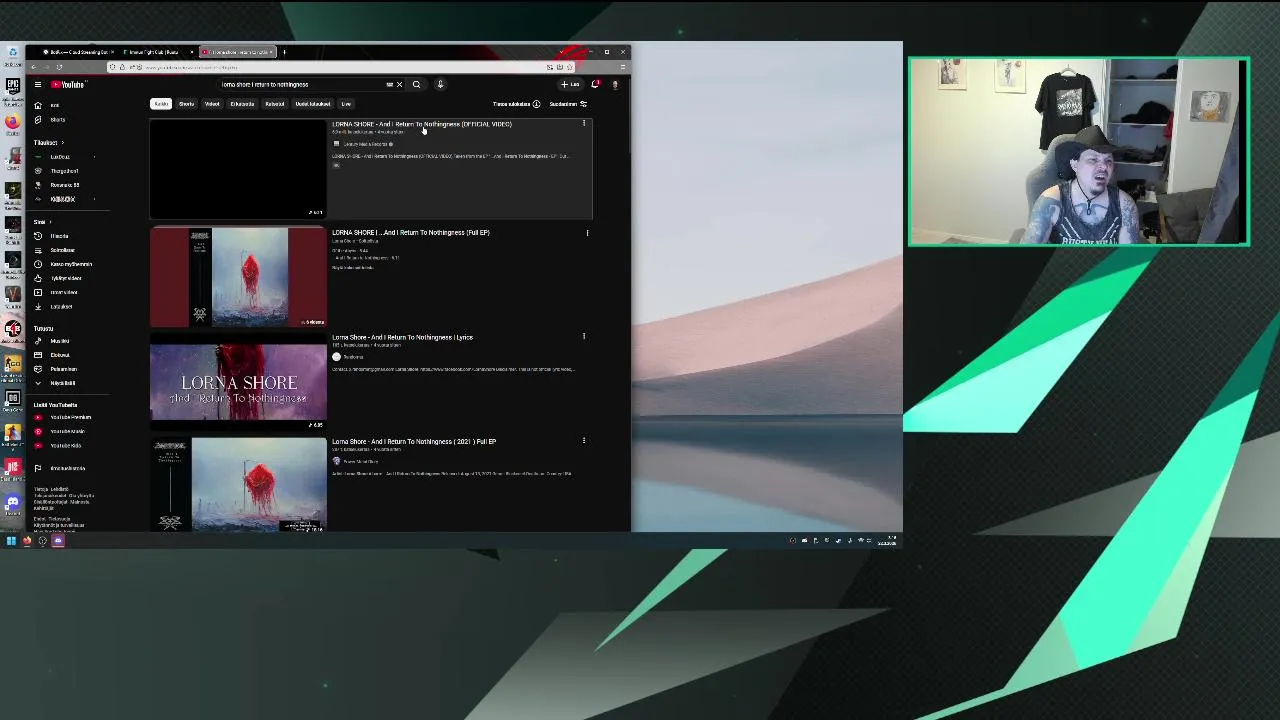The width and height of the screenshot is (1280, 720).
Task: Open Discord desktop shortcut
Action: tap(12, 506)
